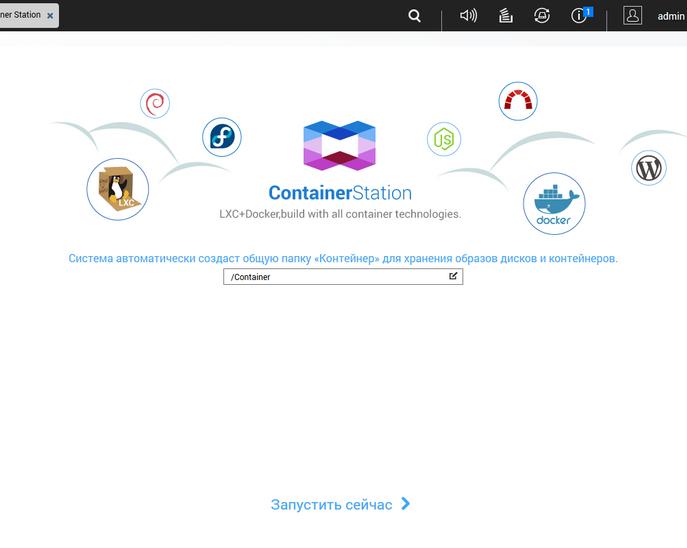Screen dimensions: 687x548
Task: Click the Container Station cube logo
Action: (340, 145)
